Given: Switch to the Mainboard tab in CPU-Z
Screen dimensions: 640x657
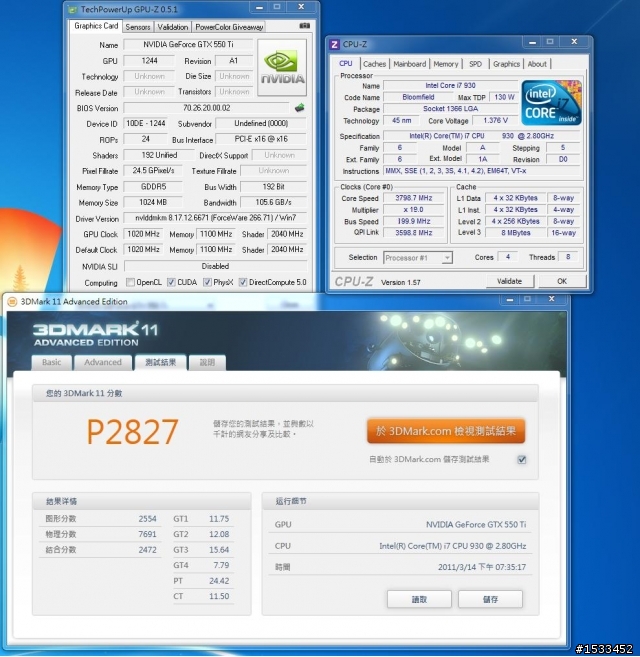Looking at the screenshot, I should point(409,64).
